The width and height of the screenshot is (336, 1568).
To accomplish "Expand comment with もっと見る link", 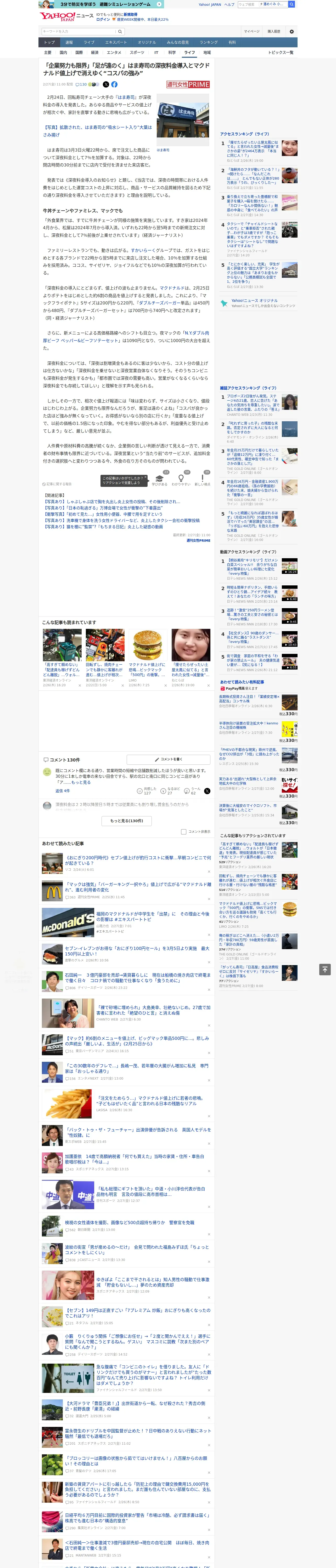I will click(82, 782).
